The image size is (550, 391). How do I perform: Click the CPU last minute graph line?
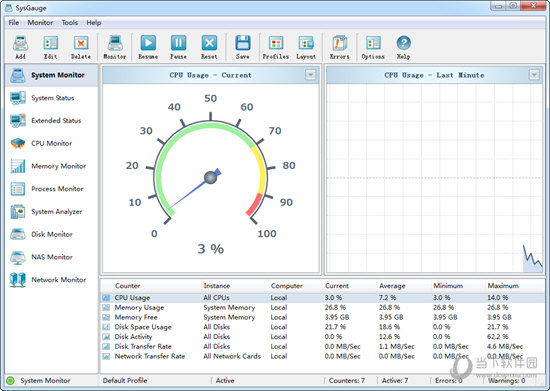click(x=532, y=259)
